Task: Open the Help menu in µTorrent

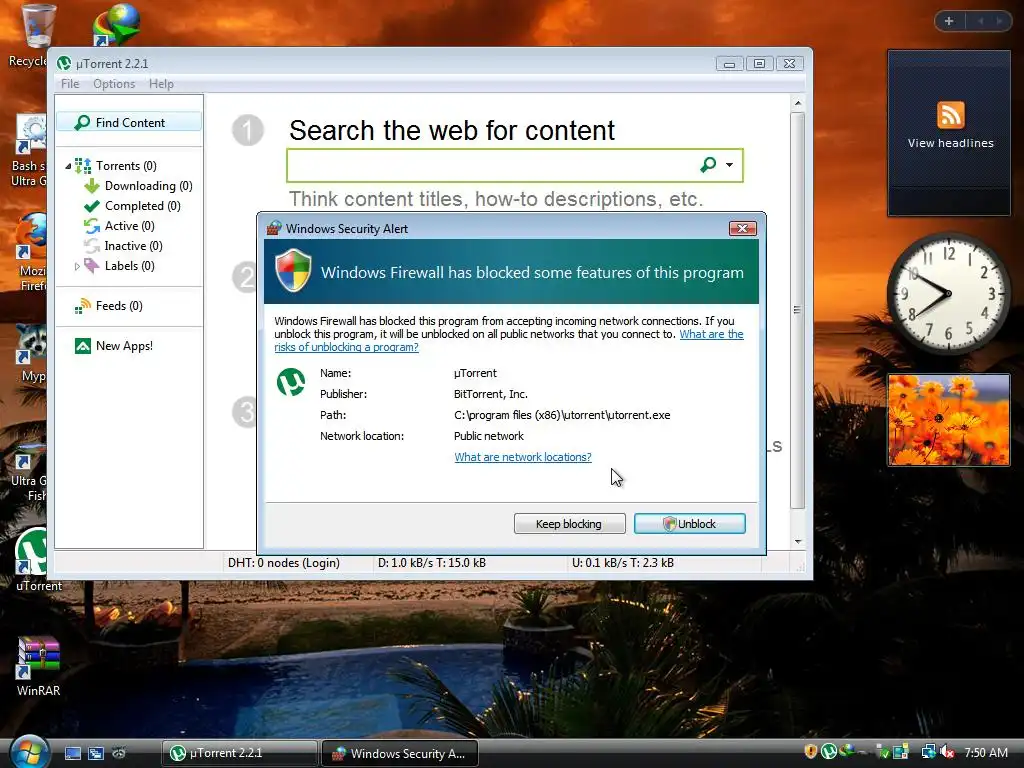Action: [x=161, y=84]
